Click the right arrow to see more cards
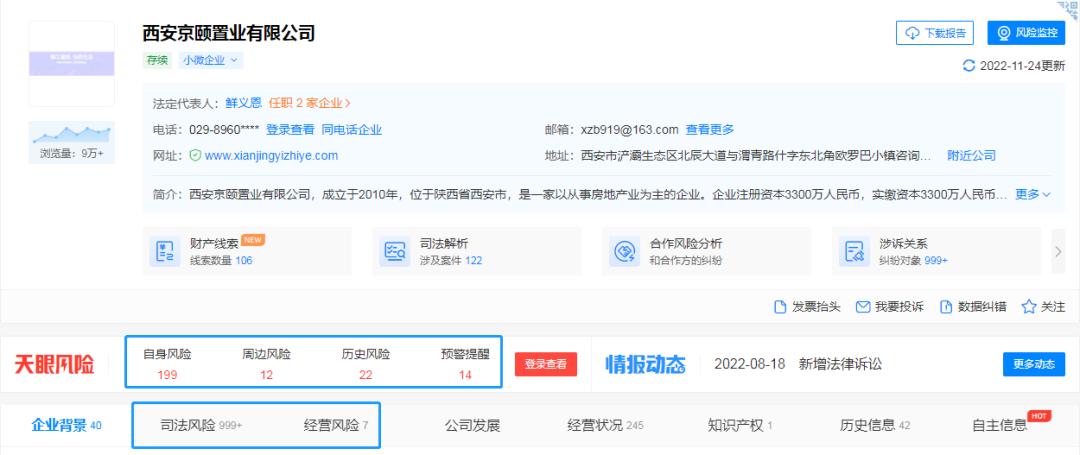The width and height of the screenshot is (1080, 455). tap(1059, 251)
